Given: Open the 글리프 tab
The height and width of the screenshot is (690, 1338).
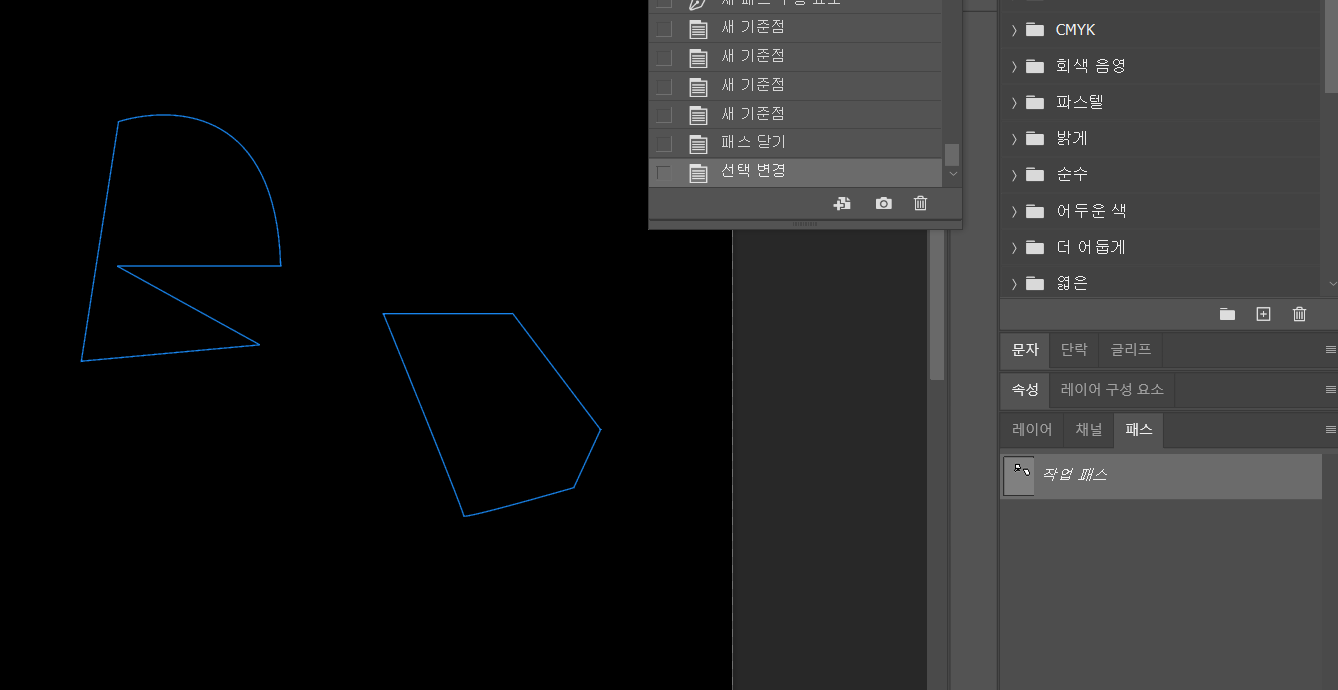Looking at the screenshot, I should click(1130, 350).
